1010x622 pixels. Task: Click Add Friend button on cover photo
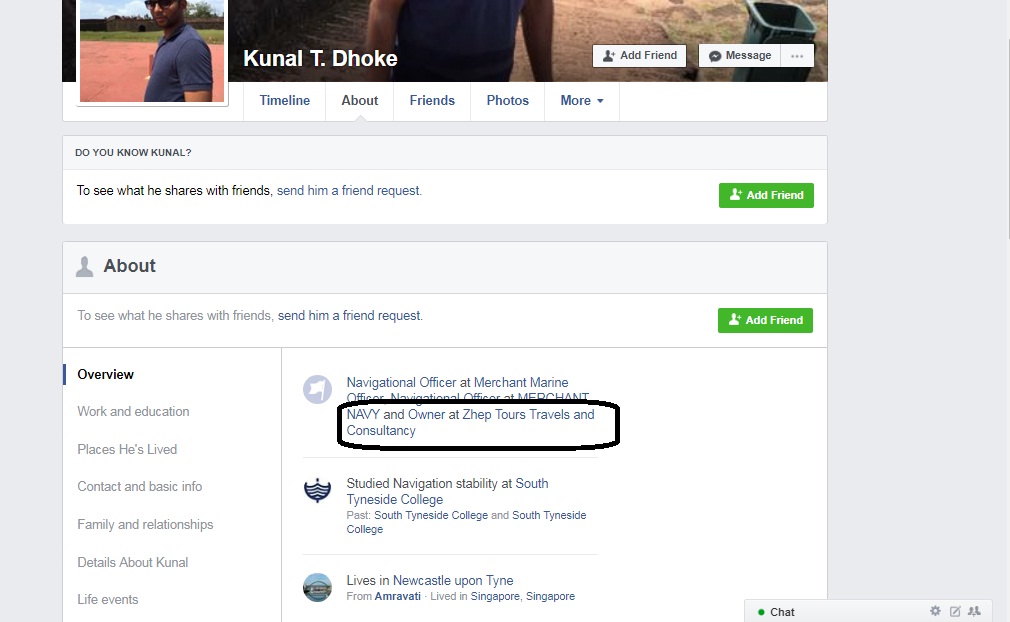(x=639, y=56)
